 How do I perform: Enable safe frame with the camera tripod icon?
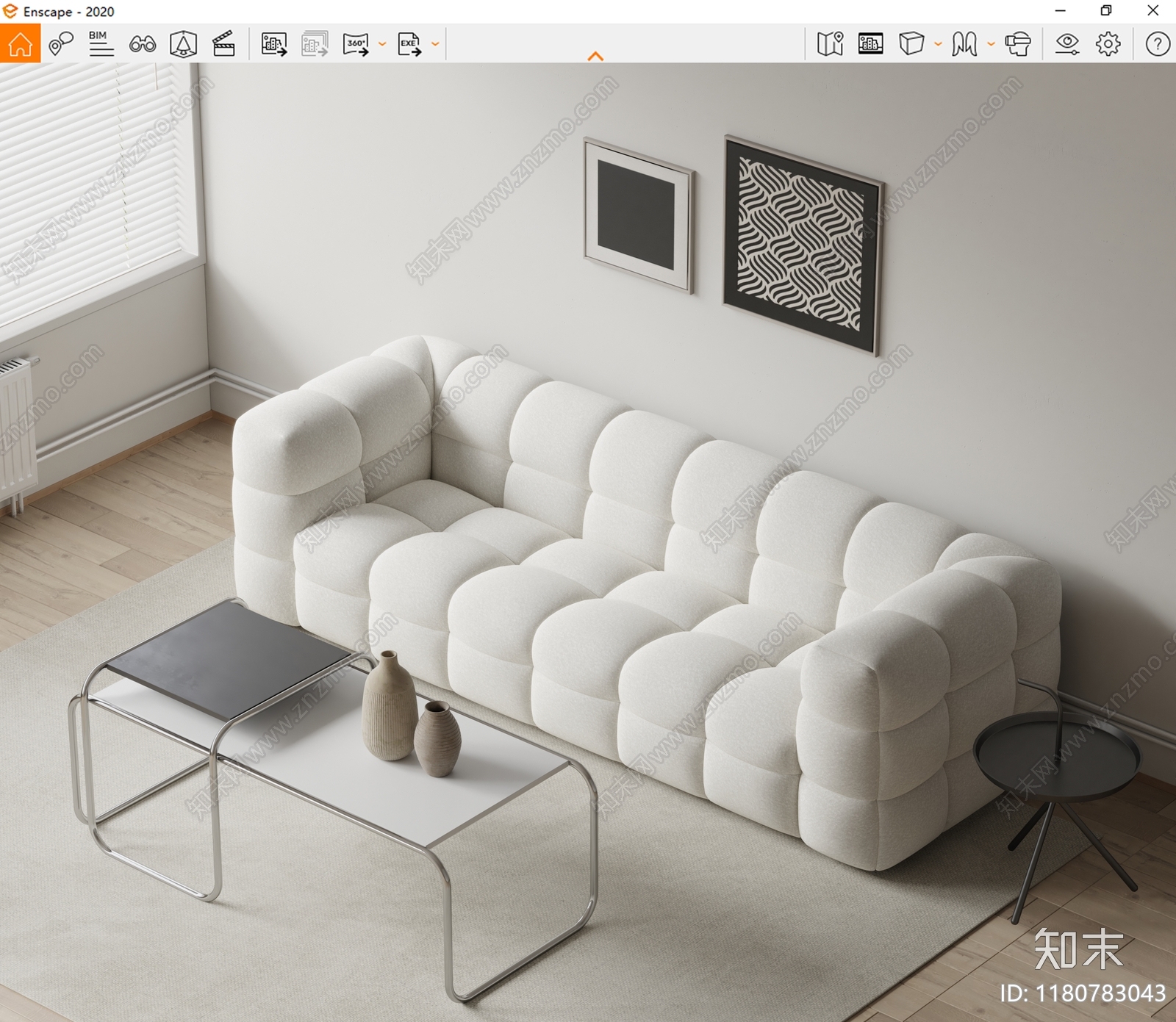point(183,44)
